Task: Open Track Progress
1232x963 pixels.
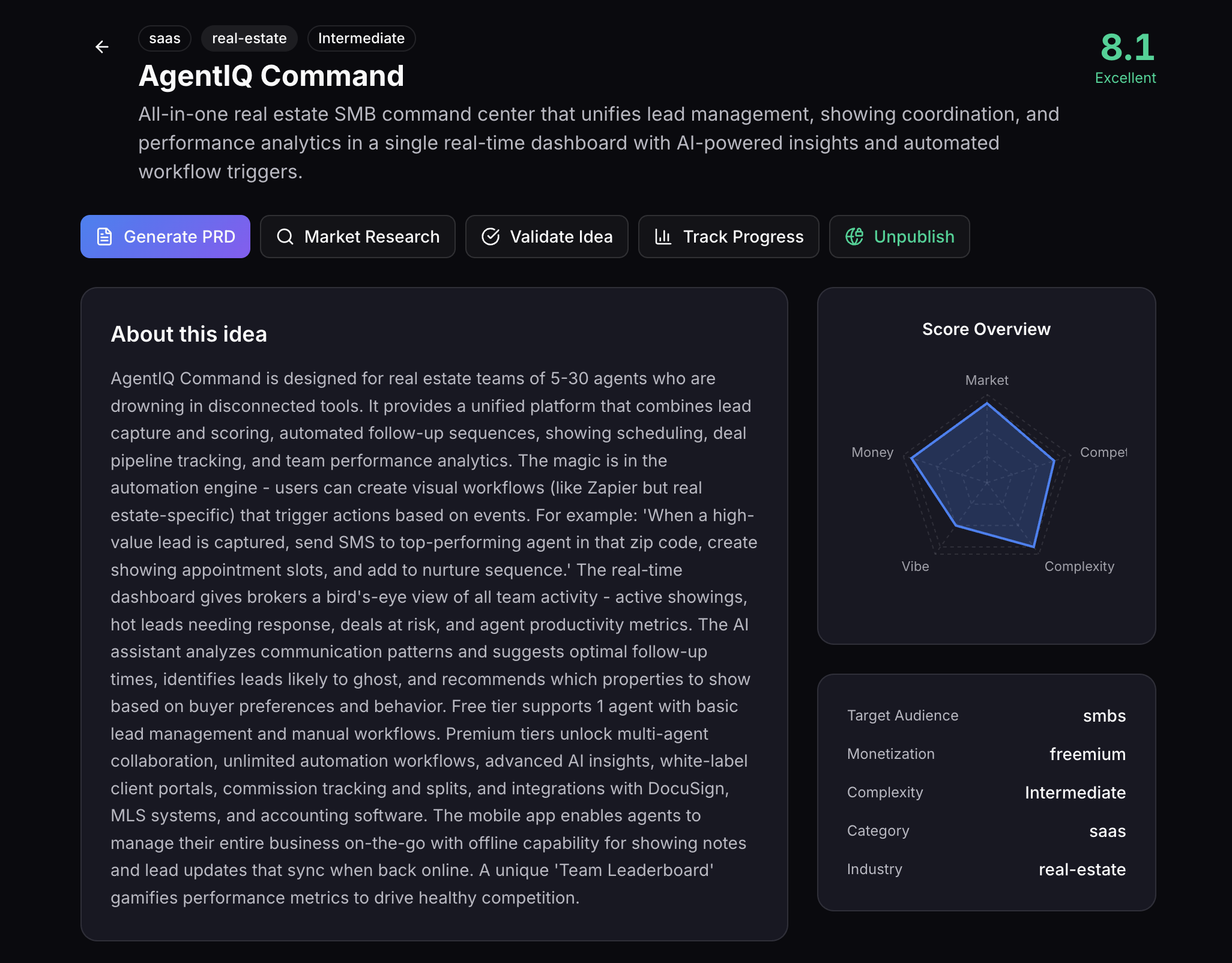Action: [x=743, y=237]
